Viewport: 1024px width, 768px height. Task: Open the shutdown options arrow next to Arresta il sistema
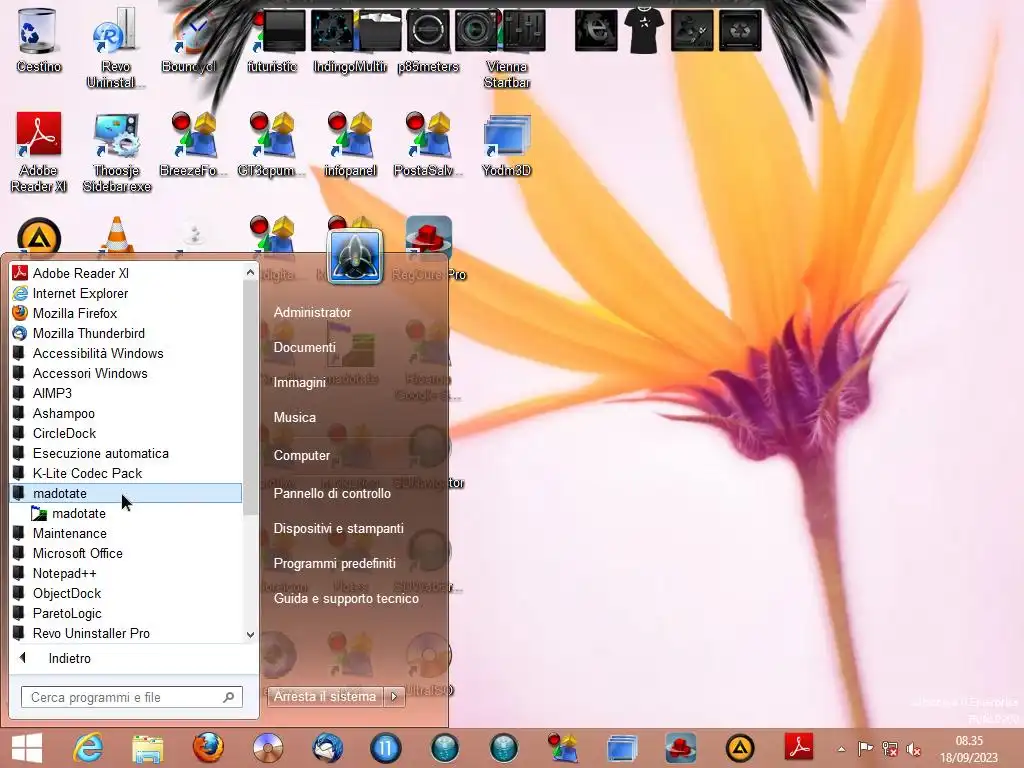point(394,697)
